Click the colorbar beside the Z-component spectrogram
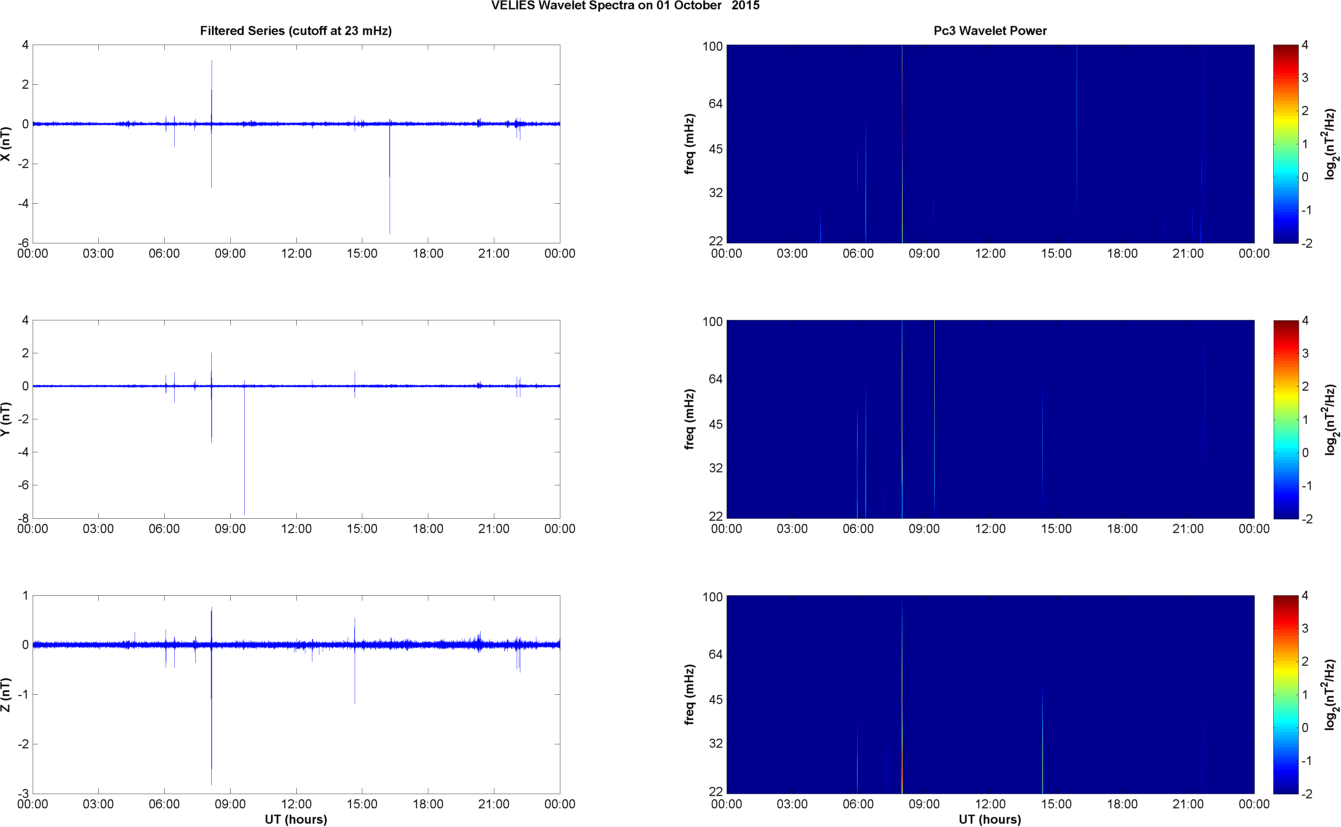Screen dimensions: 1341x827 point(1285,695)
